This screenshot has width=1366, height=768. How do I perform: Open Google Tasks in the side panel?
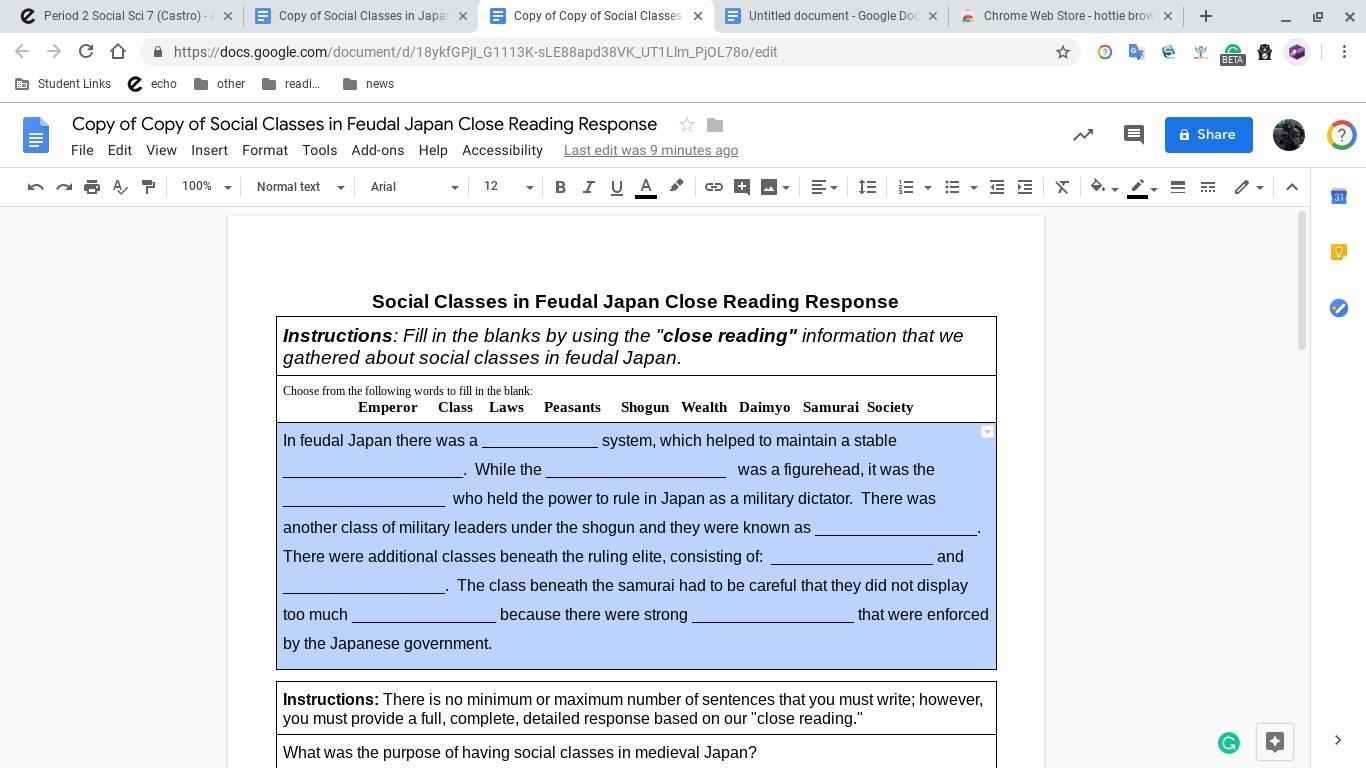[1339, 308]
